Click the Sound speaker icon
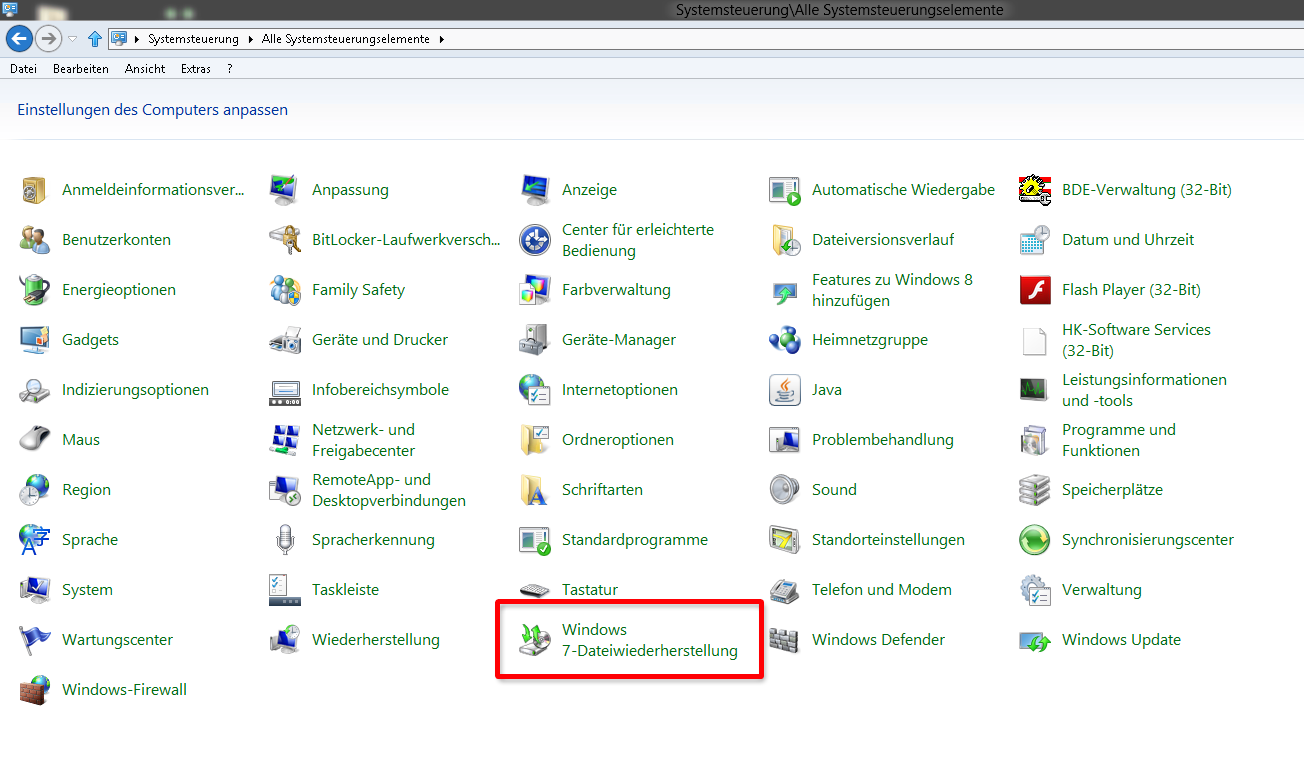1304x782 pixels. pos(785,490)
